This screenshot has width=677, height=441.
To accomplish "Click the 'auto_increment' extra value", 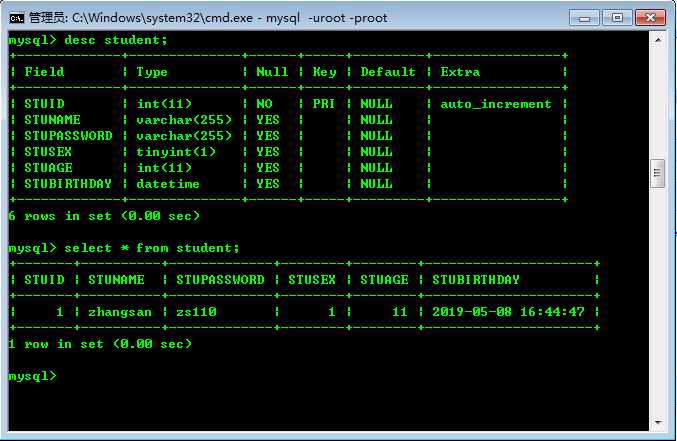I will (496, 104).
